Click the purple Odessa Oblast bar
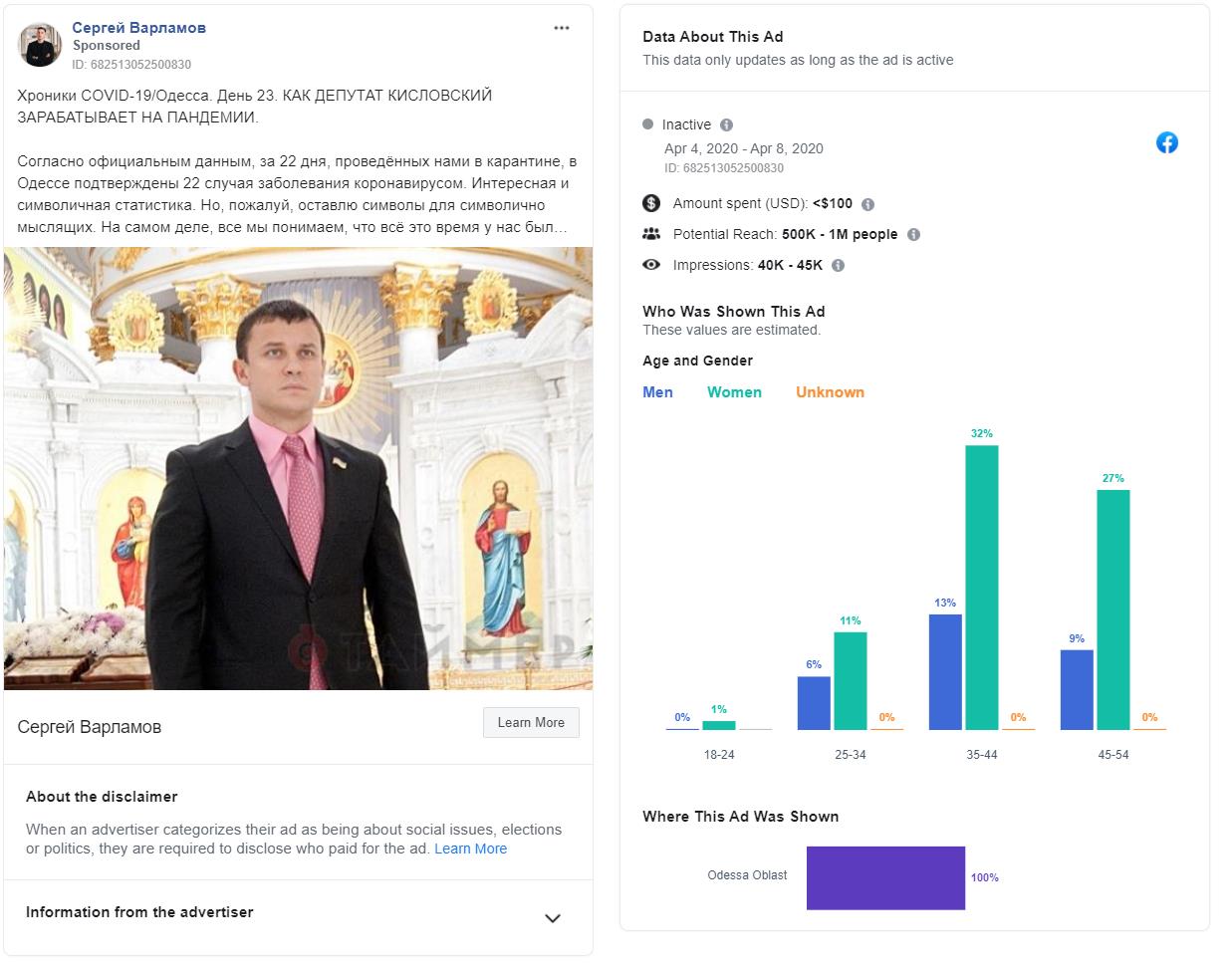1232x971 pixels. 885,877
